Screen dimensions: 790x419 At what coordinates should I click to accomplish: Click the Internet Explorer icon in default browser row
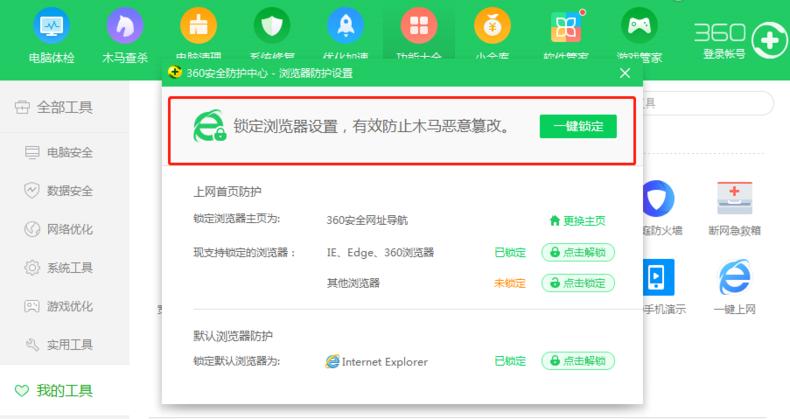[333, 362]
